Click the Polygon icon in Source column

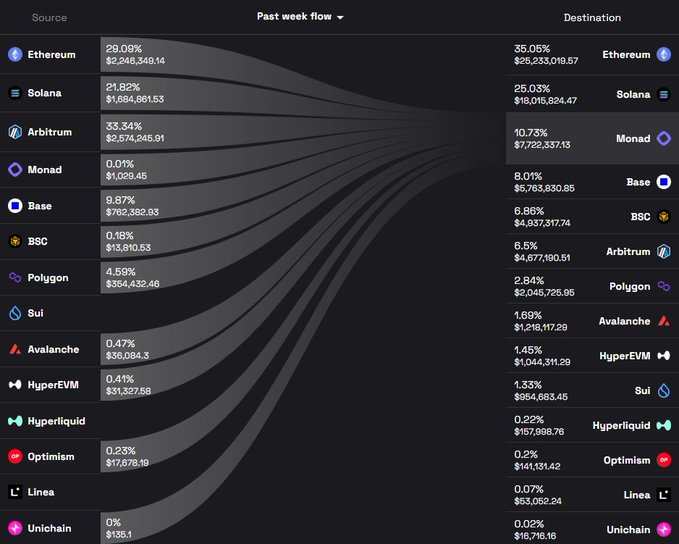click(x=15, y=277)
